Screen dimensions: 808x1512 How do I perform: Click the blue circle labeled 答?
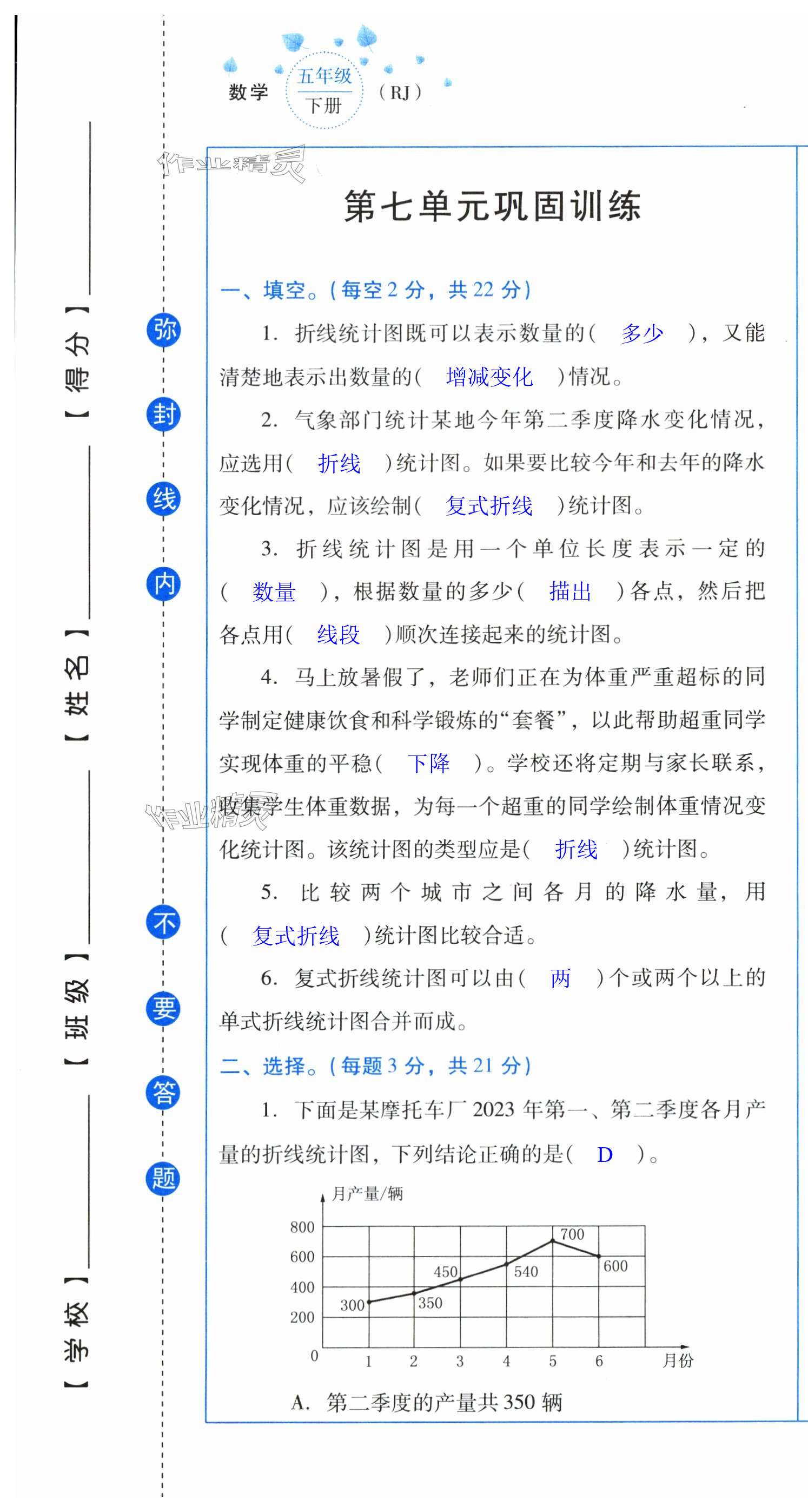point(163,1092)
